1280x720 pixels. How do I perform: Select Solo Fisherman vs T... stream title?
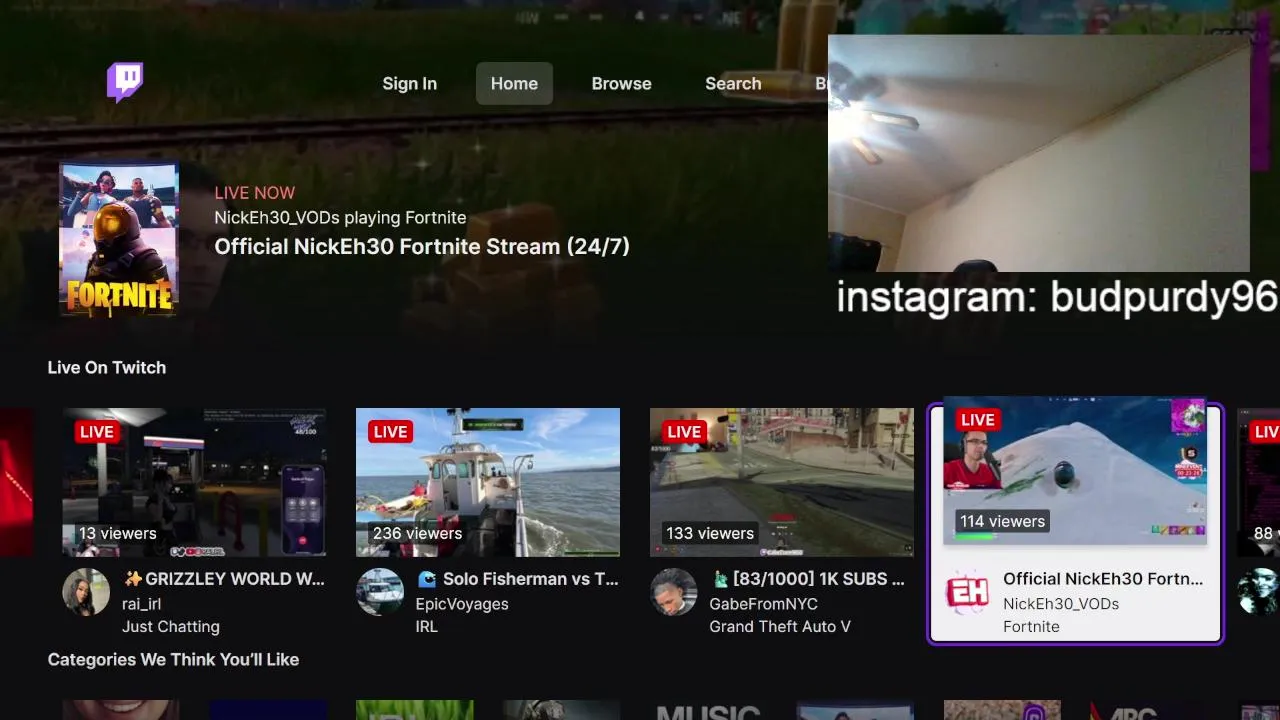pyautogui.click(x=517, y=579)
